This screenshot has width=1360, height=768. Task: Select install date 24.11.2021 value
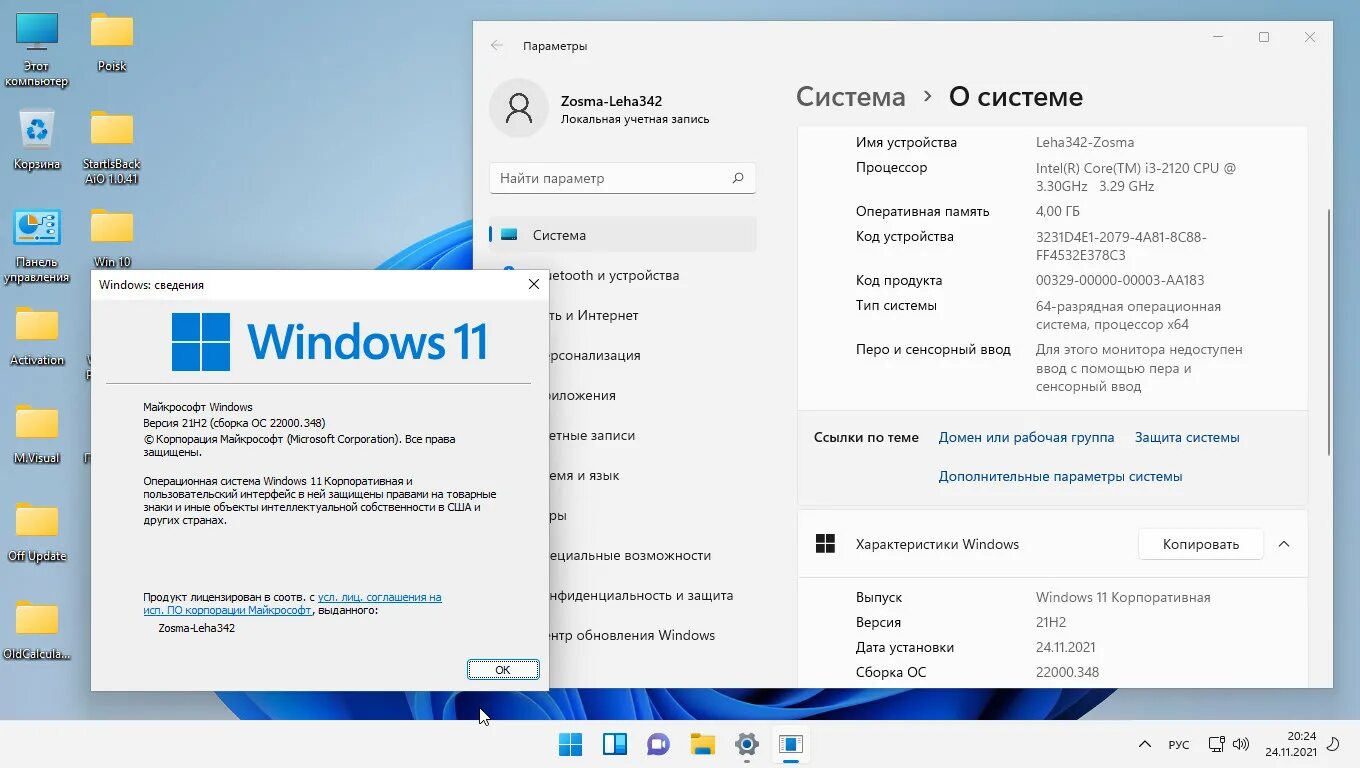[1065, 647]
